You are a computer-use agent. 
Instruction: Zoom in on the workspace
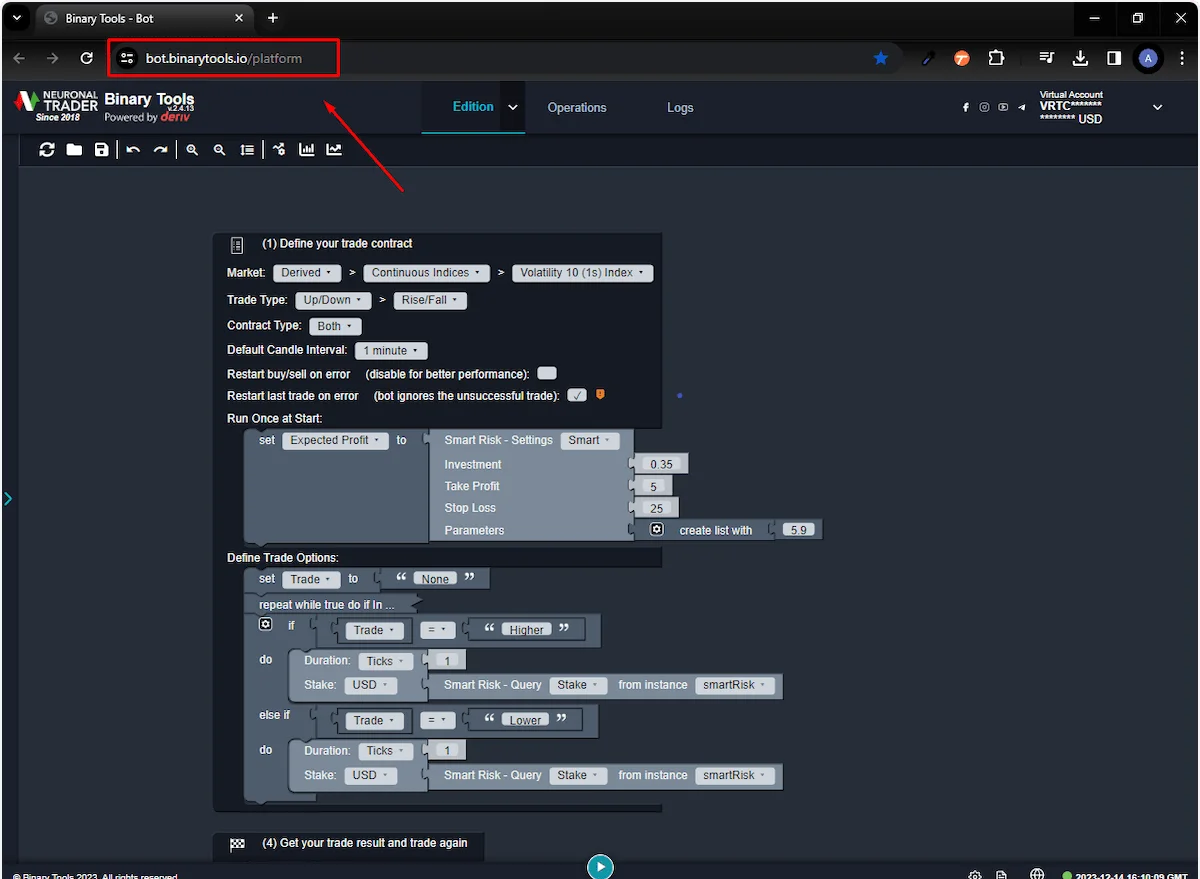click(192, 150)
